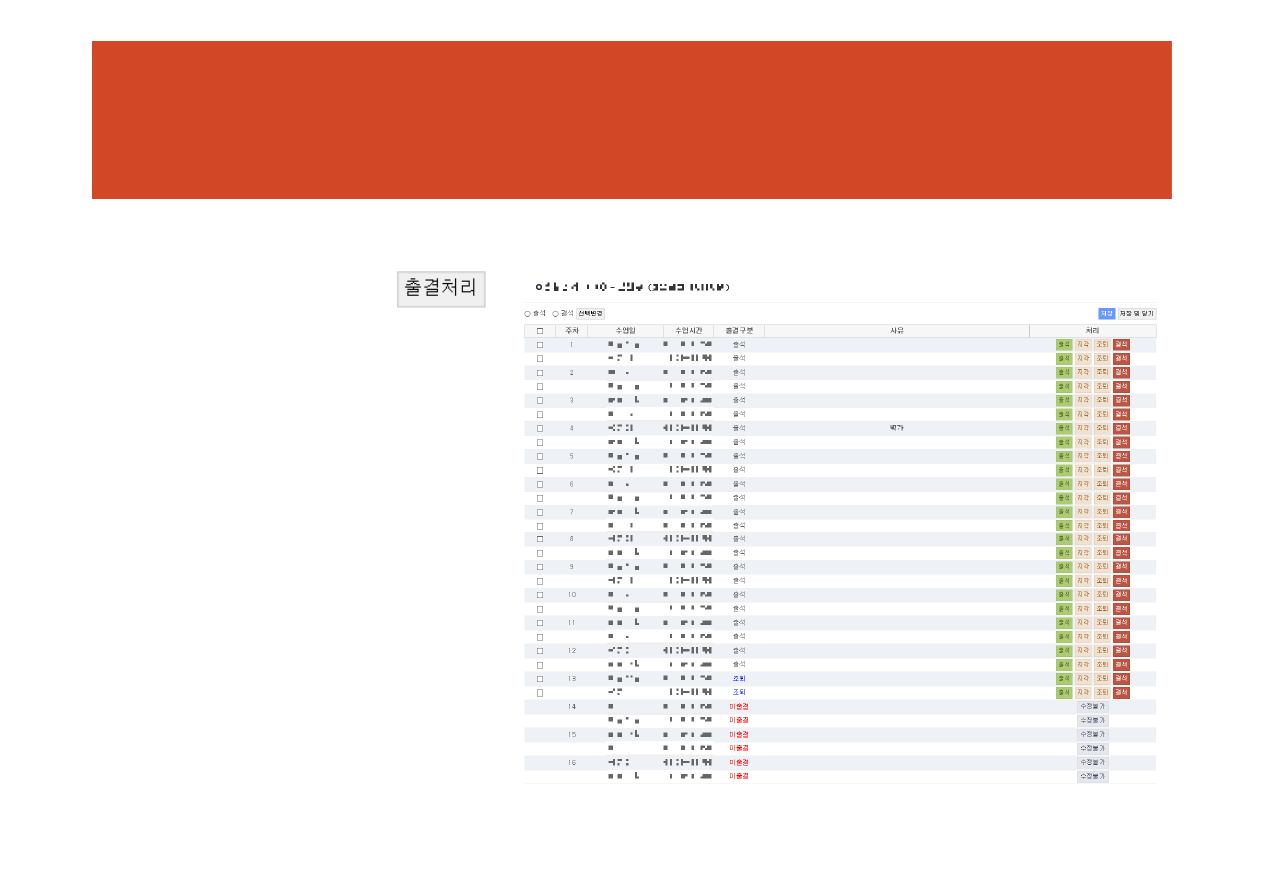Screen dimensions: 1263x893
Task: Click the 출결처리 button
Action: point(440,288)
